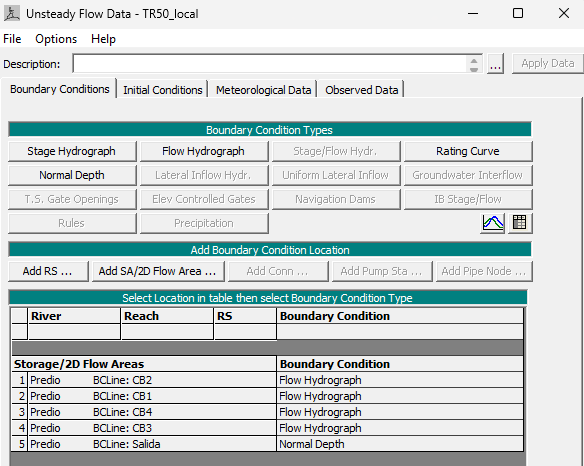This screenshot has width=584, height=466.
Task: Click the Description text field
Action: click(x=270, y=64)
